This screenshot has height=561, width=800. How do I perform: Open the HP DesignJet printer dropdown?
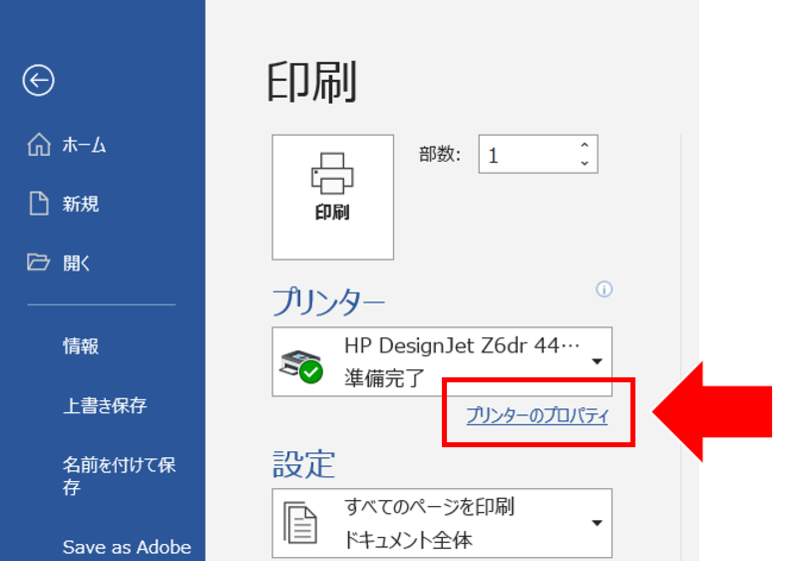point(442,362)
